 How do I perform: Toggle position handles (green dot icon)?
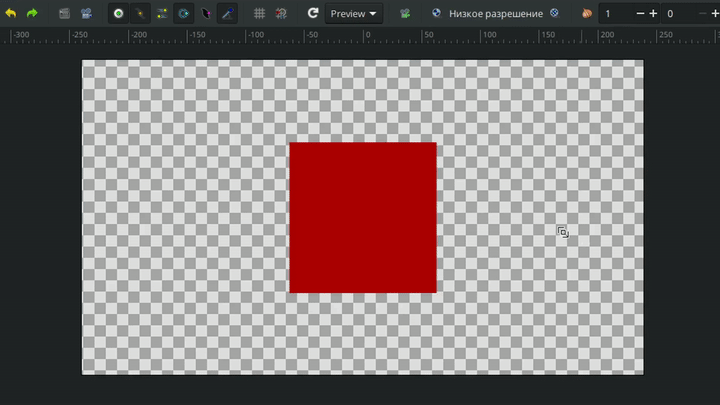pyautogui.click(x=118, y=14)
